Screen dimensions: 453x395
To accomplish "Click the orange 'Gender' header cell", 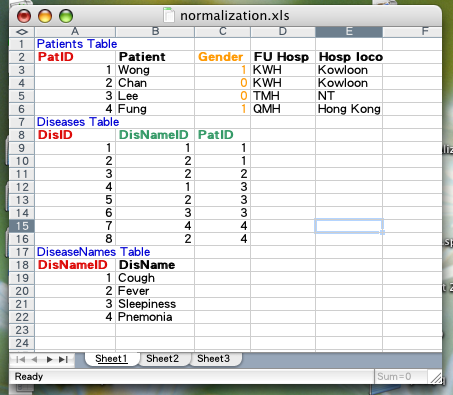I will 223,57.
